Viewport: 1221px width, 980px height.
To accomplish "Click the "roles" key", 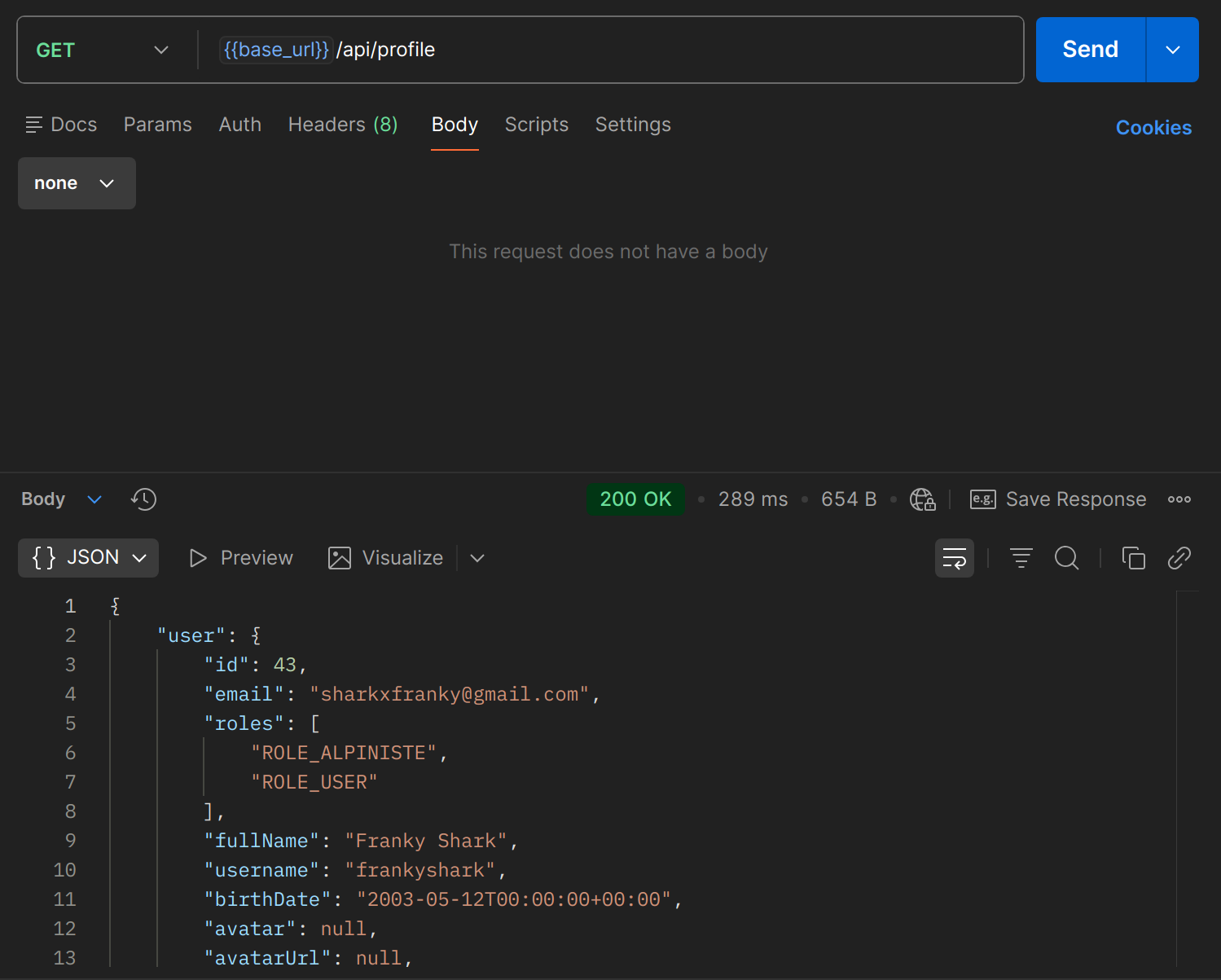I will pyautogui.click(x=244, y=723).
